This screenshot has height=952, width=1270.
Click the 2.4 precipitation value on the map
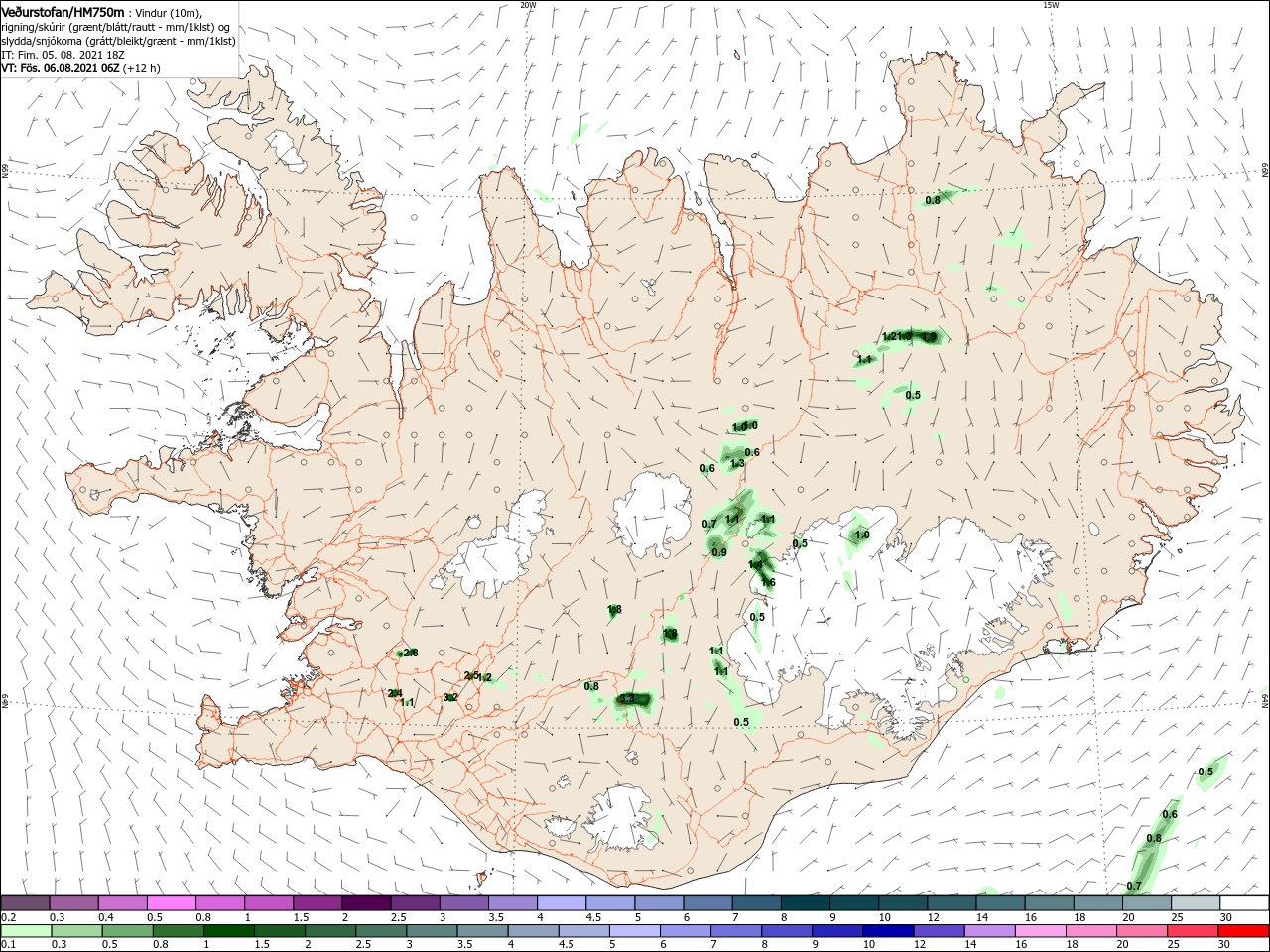[395, 693]
